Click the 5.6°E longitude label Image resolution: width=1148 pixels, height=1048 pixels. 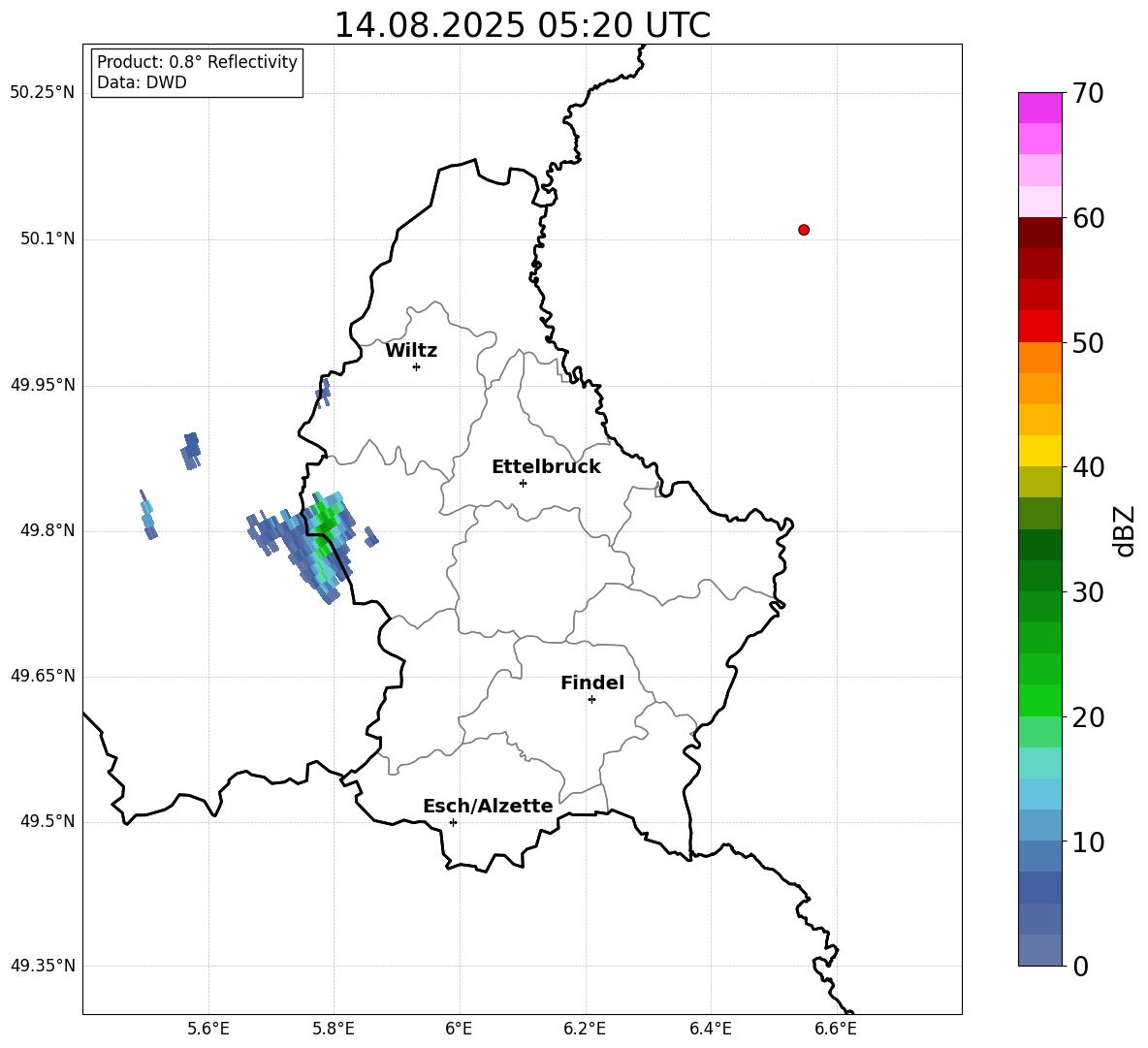[208, 1030]
